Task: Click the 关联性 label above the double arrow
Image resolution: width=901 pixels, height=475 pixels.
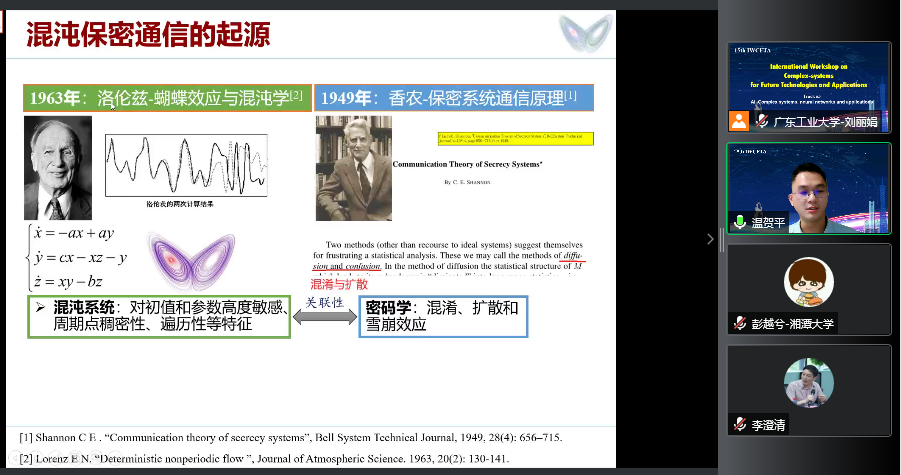Action: [x=324, y=302]
